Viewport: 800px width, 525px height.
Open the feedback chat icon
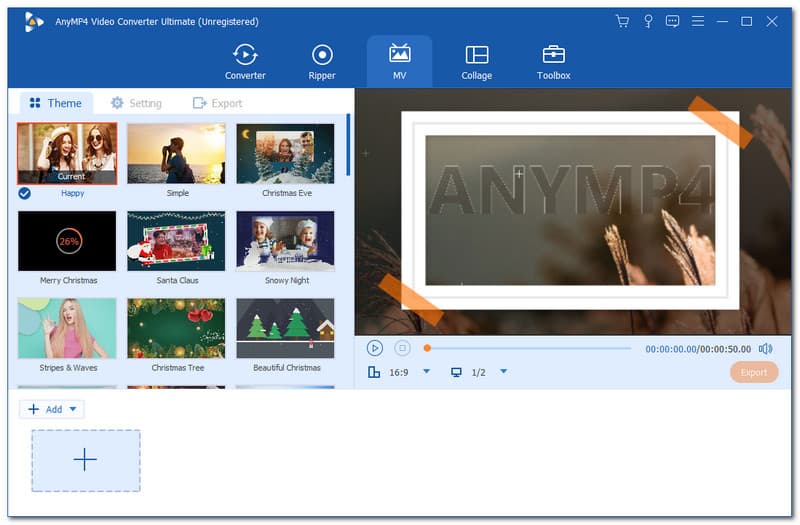click(x=672, y=21)
